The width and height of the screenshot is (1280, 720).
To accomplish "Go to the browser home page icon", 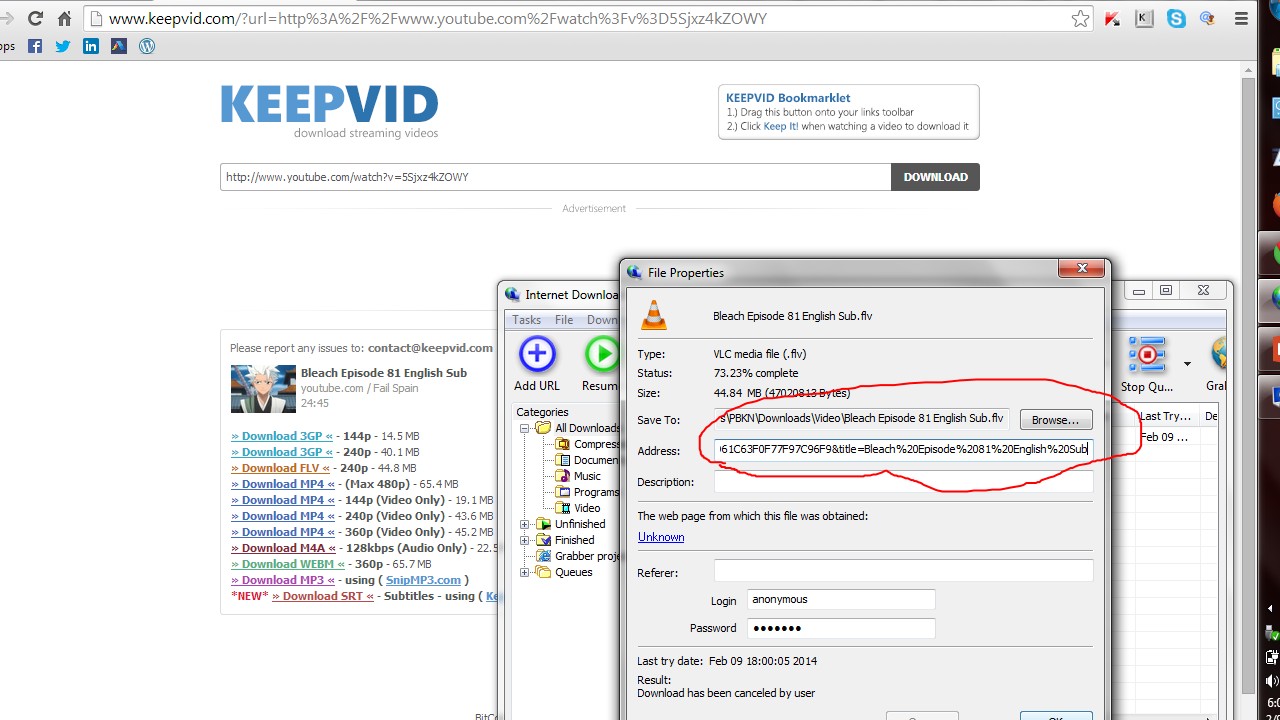I will coord(65,19).
